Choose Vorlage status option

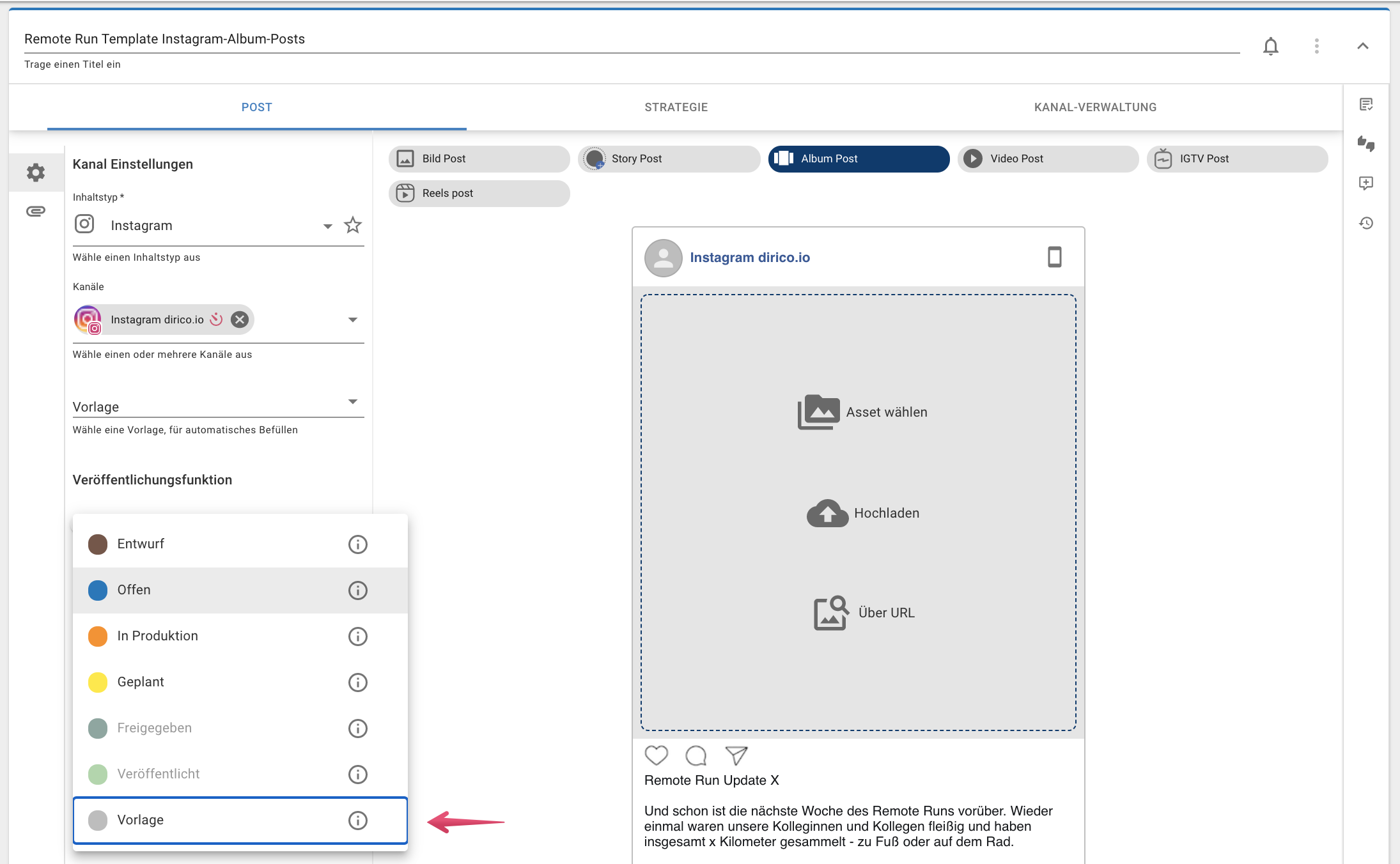click(x=240, y=821)
